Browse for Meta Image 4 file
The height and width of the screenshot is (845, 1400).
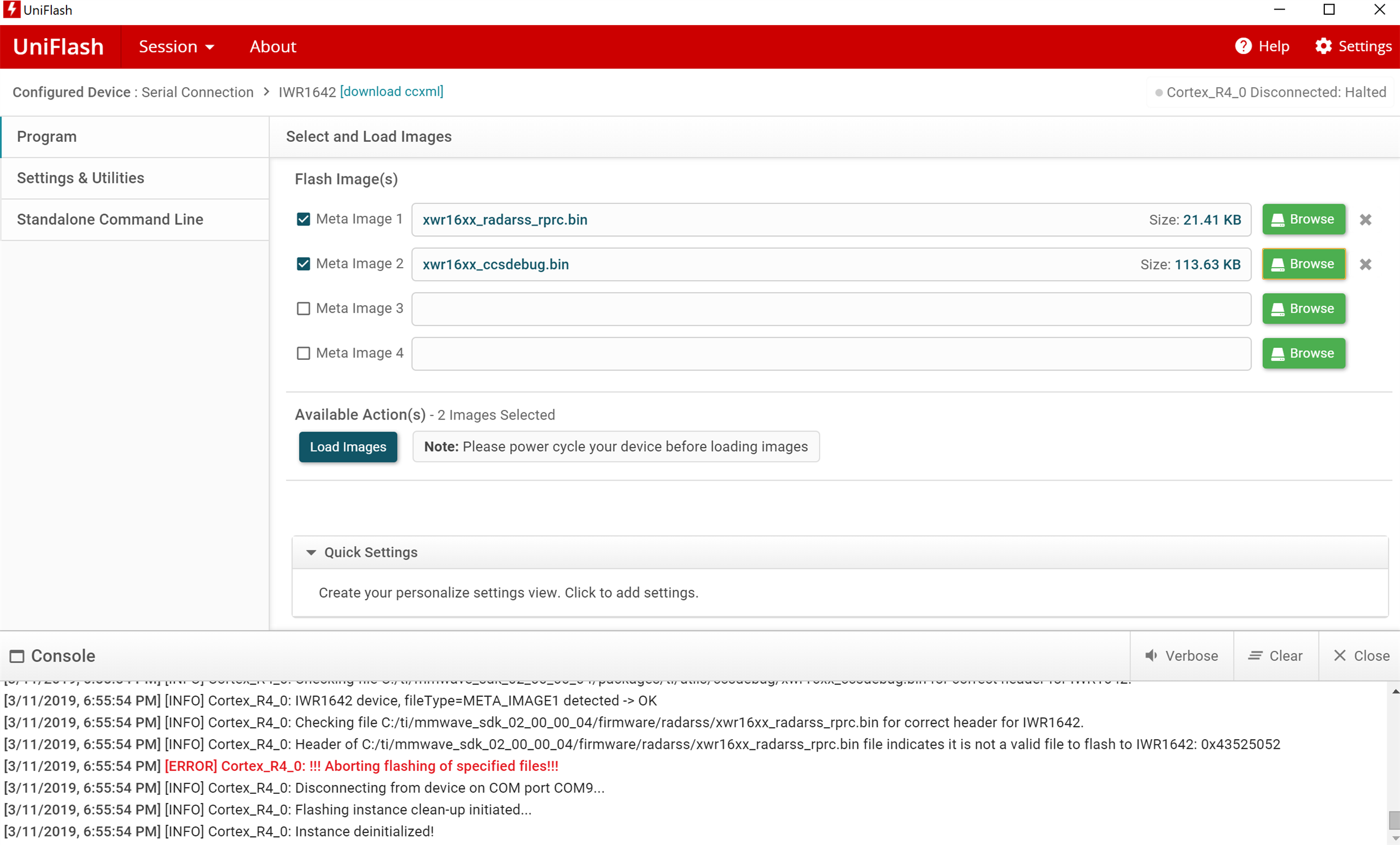(x=1303, y=353)
